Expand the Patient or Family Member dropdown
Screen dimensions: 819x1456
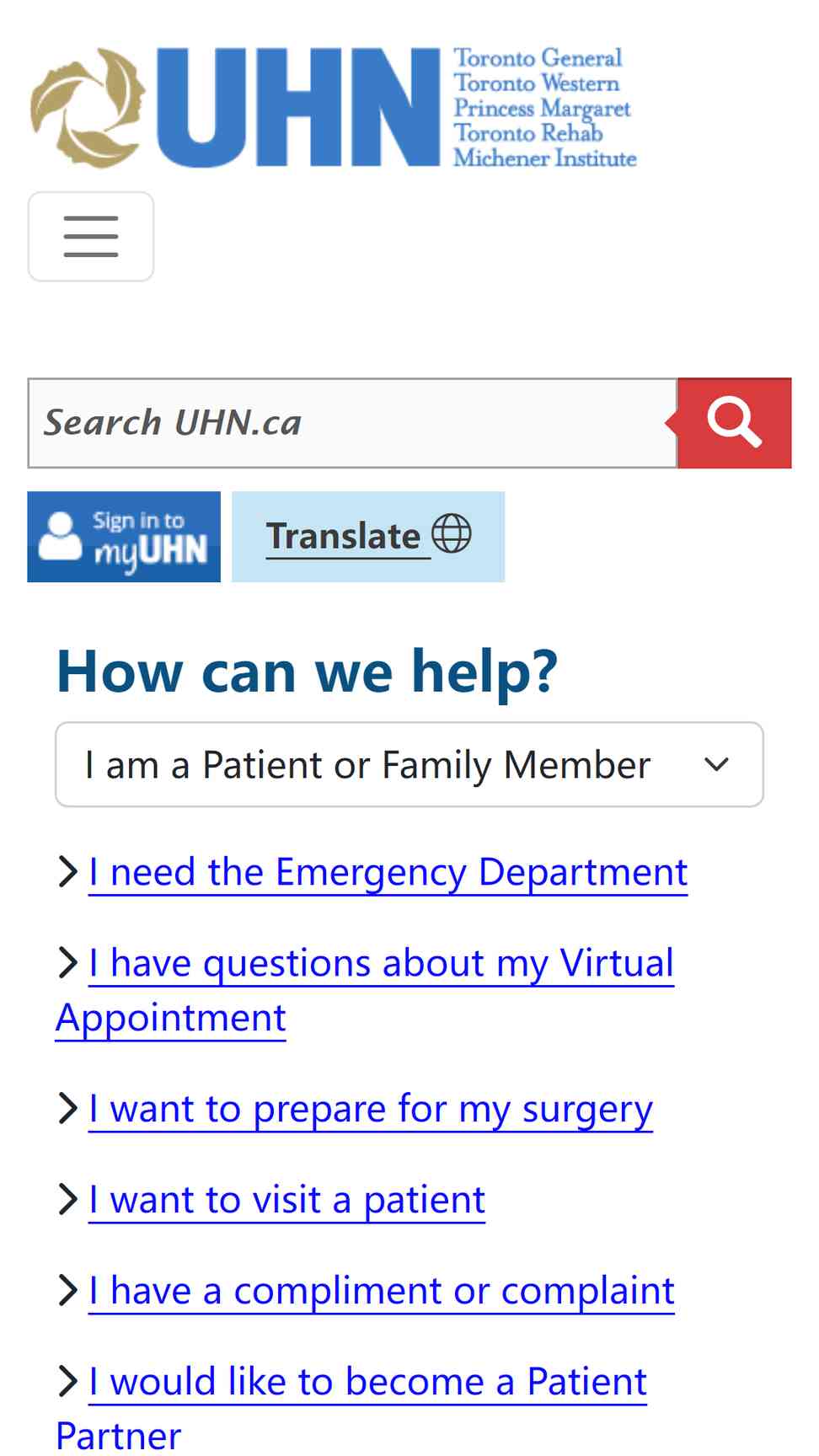[x=409, y=764]
